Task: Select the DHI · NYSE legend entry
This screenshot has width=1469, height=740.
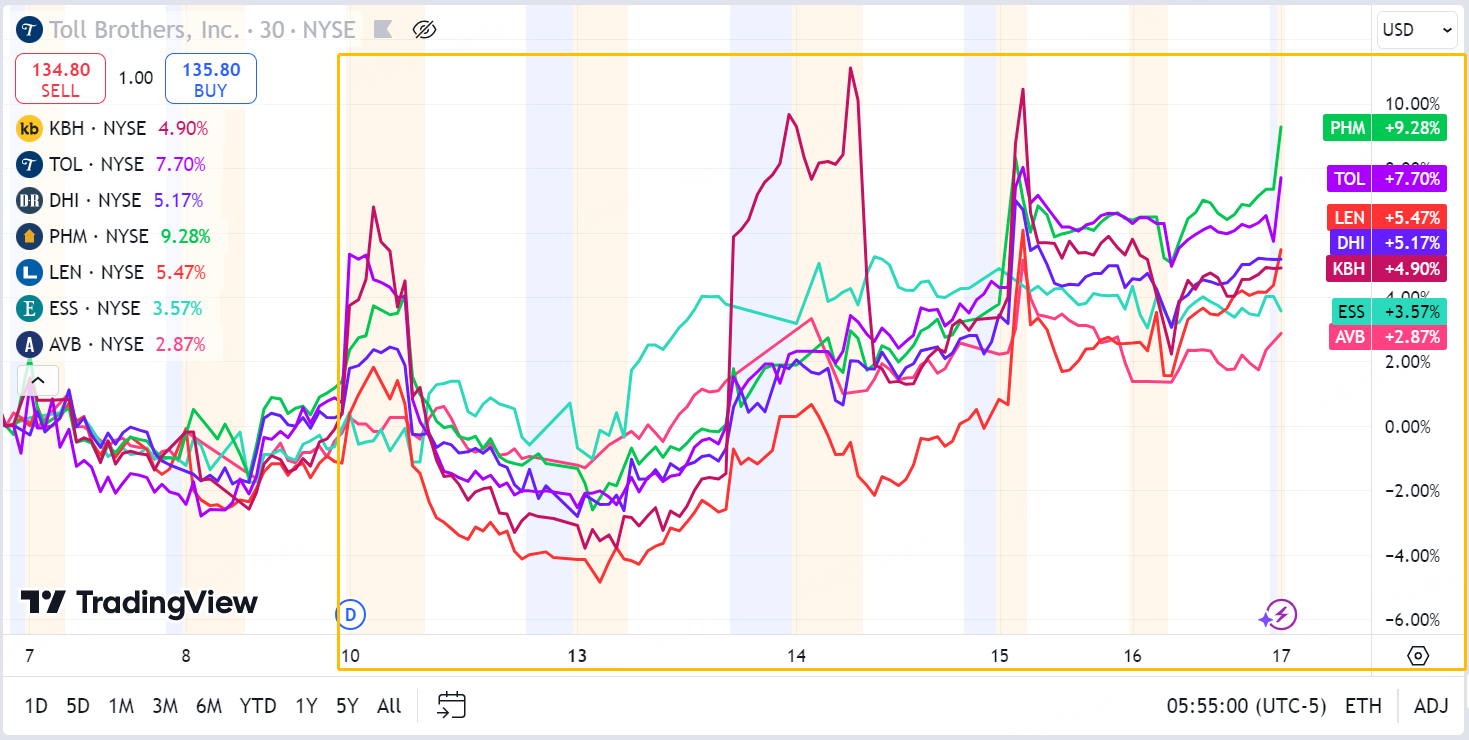Action: click(95, 200)
